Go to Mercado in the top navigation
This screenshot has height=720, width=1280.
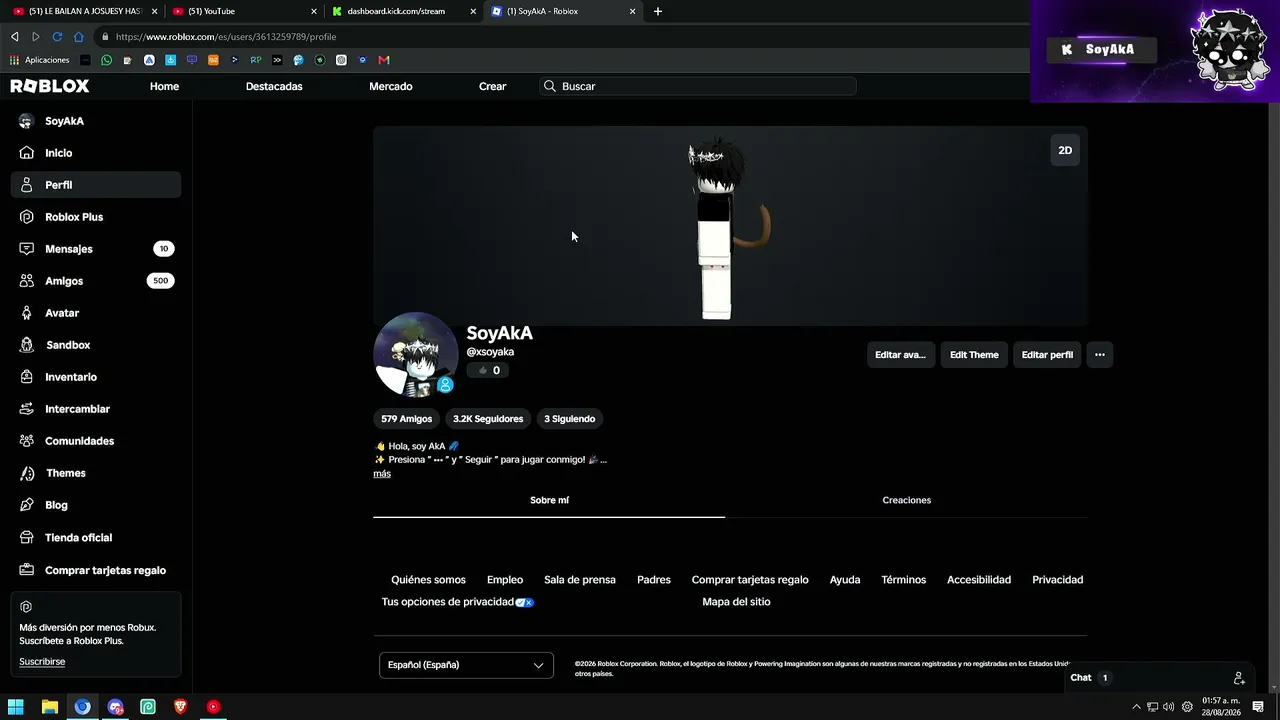(x=391, y=86)
